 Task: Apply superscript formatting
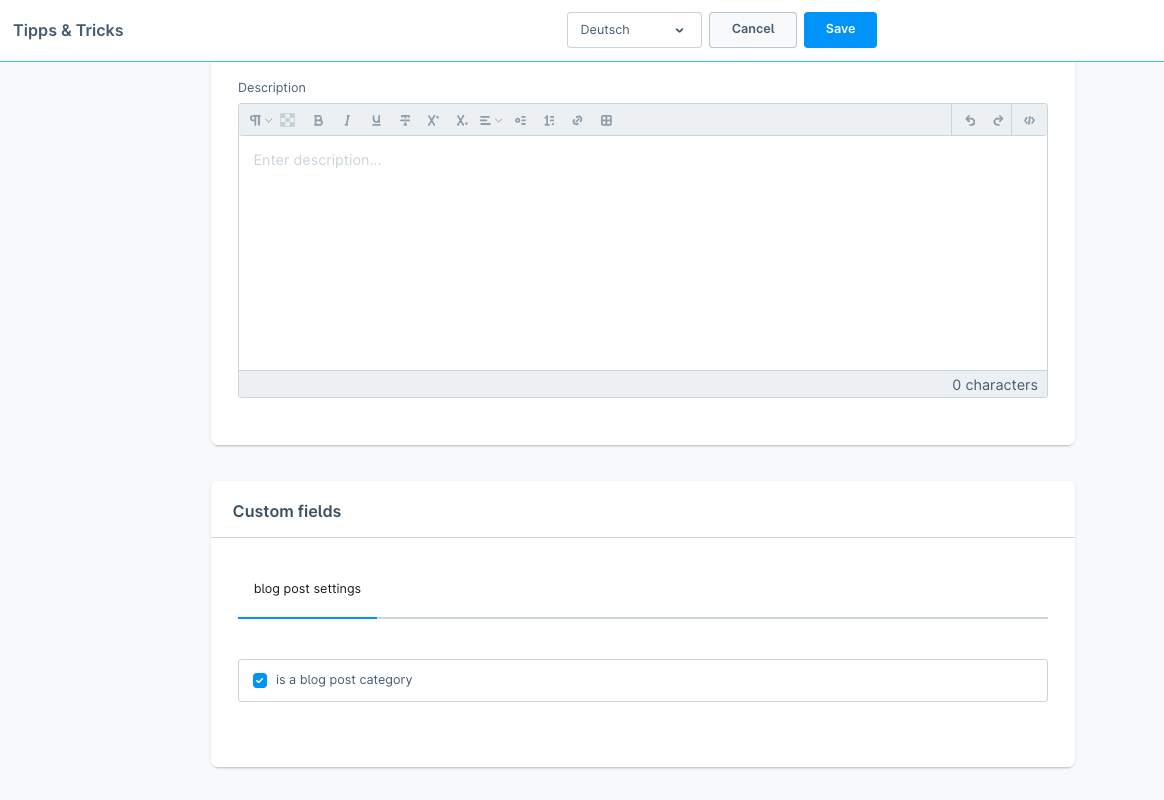[433, 120]
